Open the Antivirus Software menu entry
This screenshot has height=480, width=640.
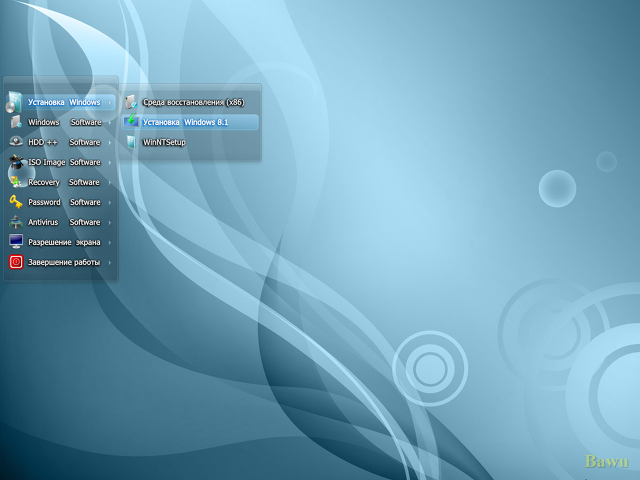tap(60, 222)
